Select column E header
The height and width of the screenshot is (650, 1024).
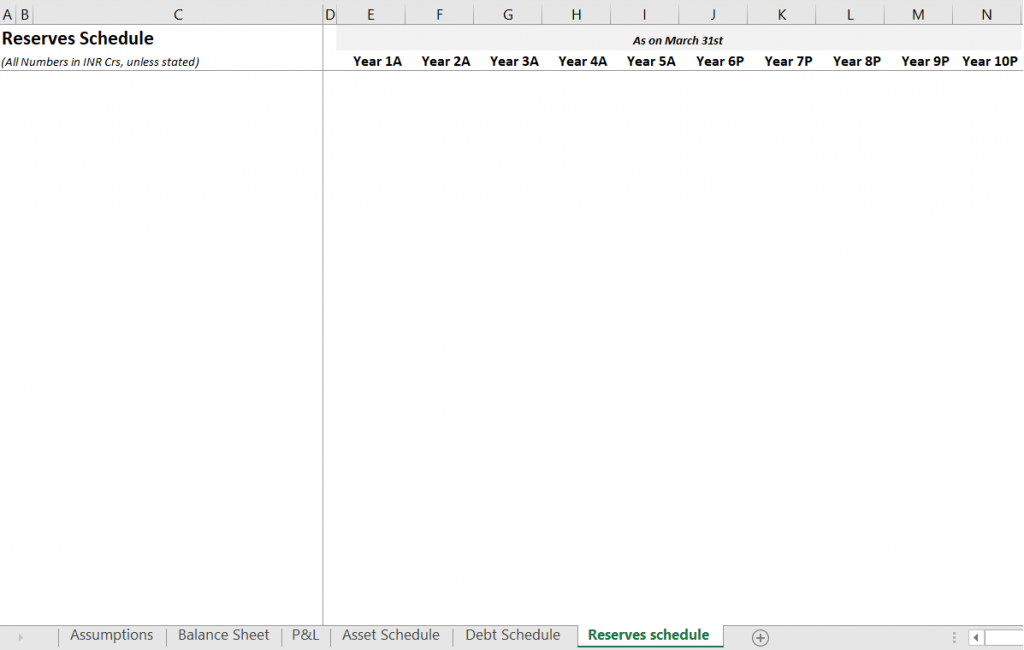tap(371, 14)
